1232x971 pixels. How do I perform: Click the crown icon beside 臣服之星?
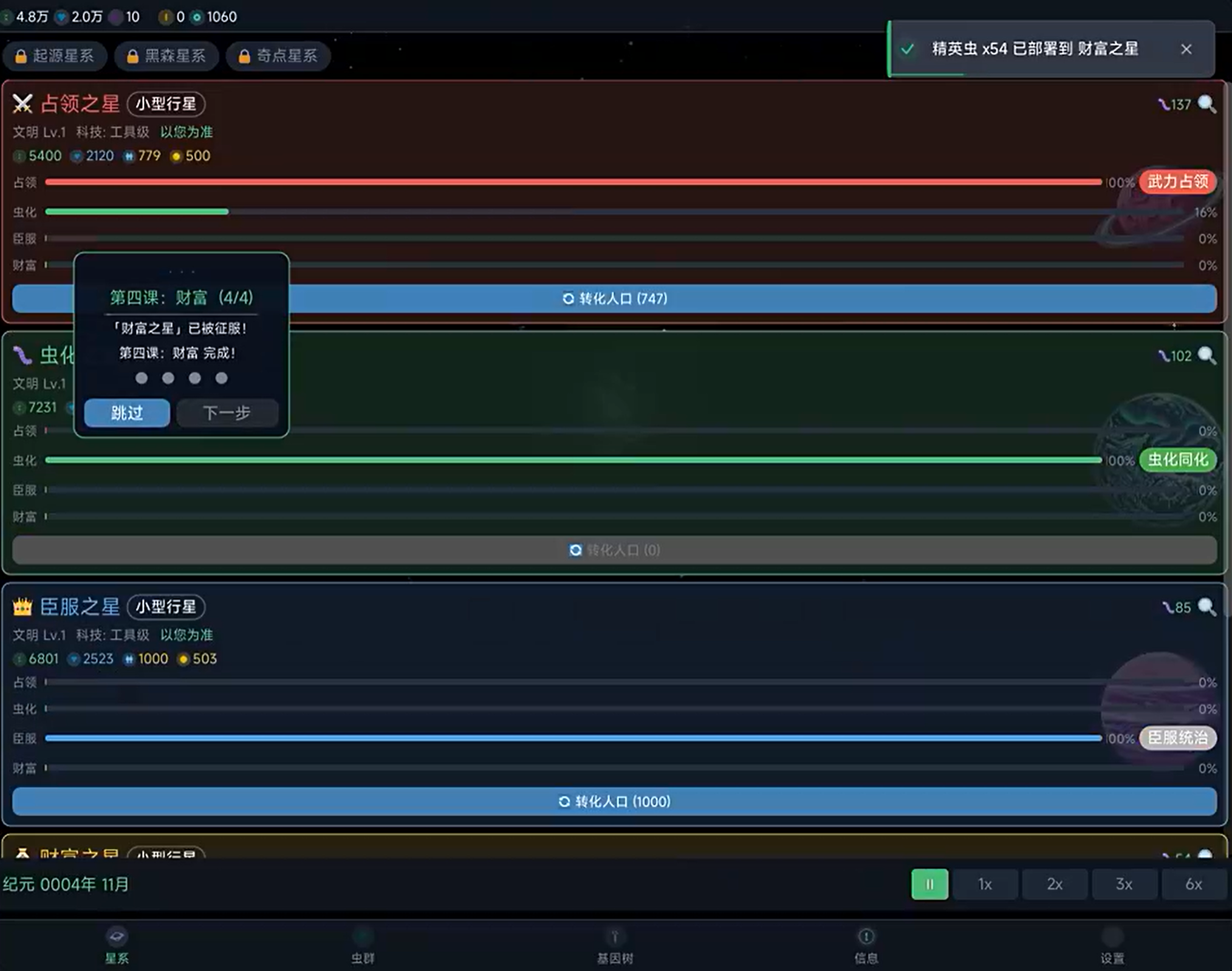tap(22, 607)
